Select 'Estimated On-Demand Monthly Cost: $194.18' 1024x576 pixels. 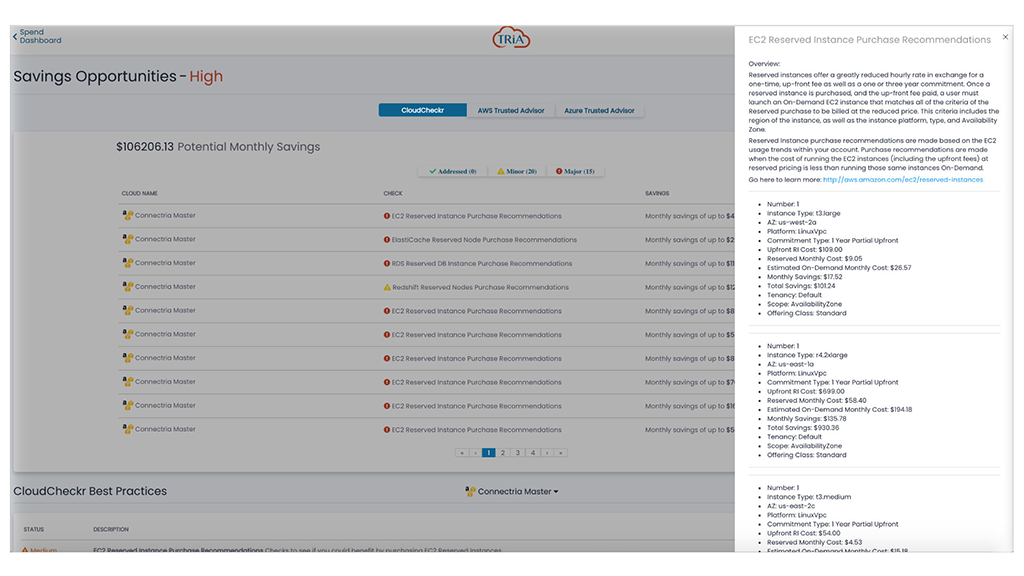(x=839, y=409)
